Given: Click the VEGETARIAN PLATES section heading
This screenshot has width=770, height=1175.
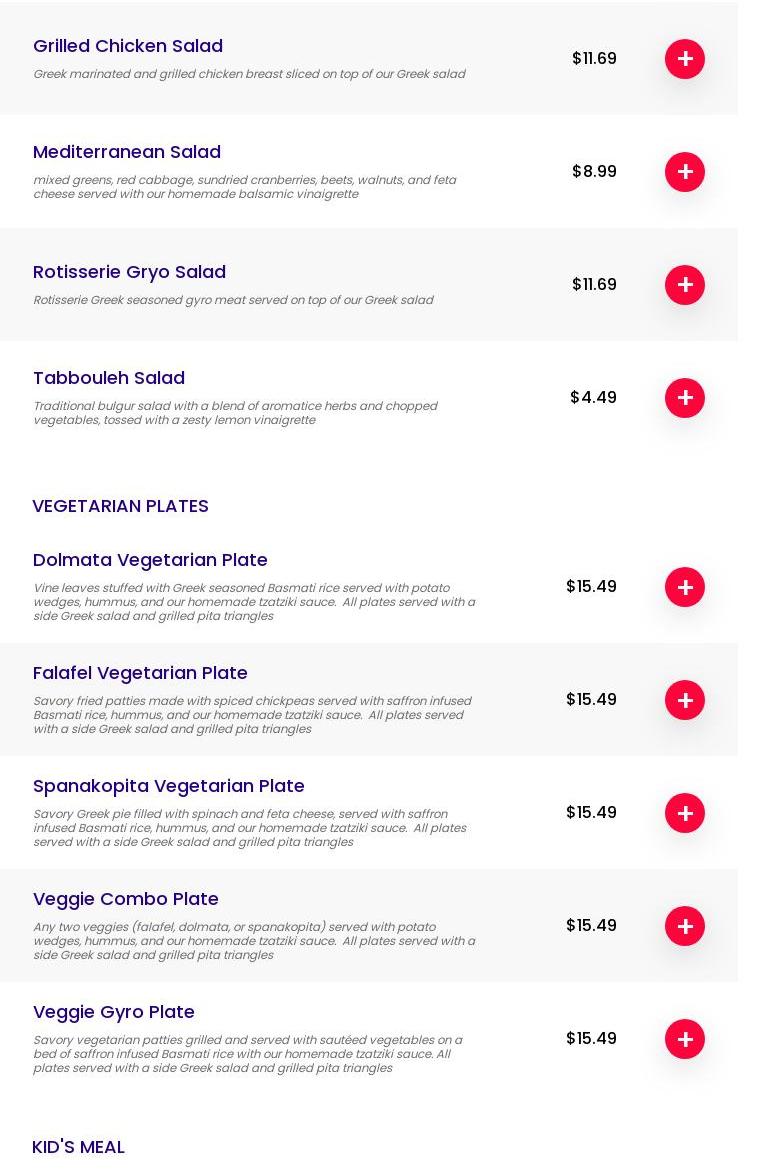Looking at the screenshot, I should click(120, 506).
